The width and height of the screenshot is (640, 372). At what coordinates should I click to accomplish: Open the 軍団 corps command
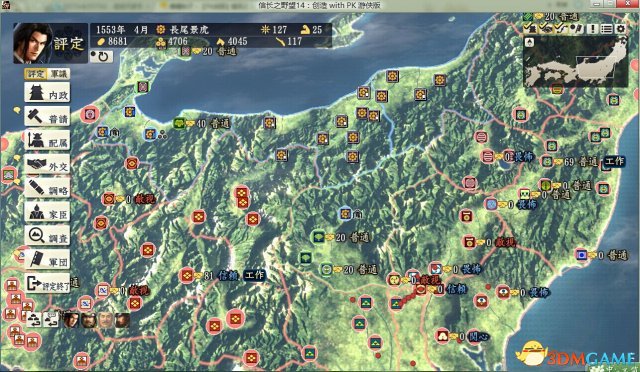pos(47,259)
